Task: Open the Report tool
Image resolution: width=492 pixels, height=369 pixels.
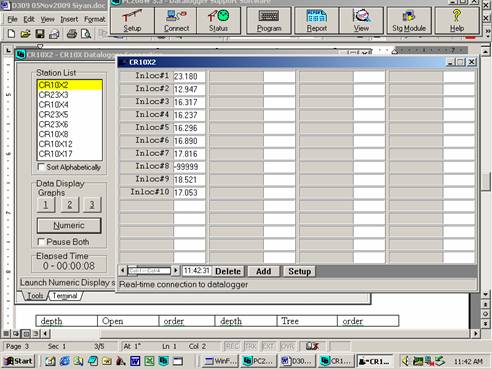Action: [x=317, y=21]
